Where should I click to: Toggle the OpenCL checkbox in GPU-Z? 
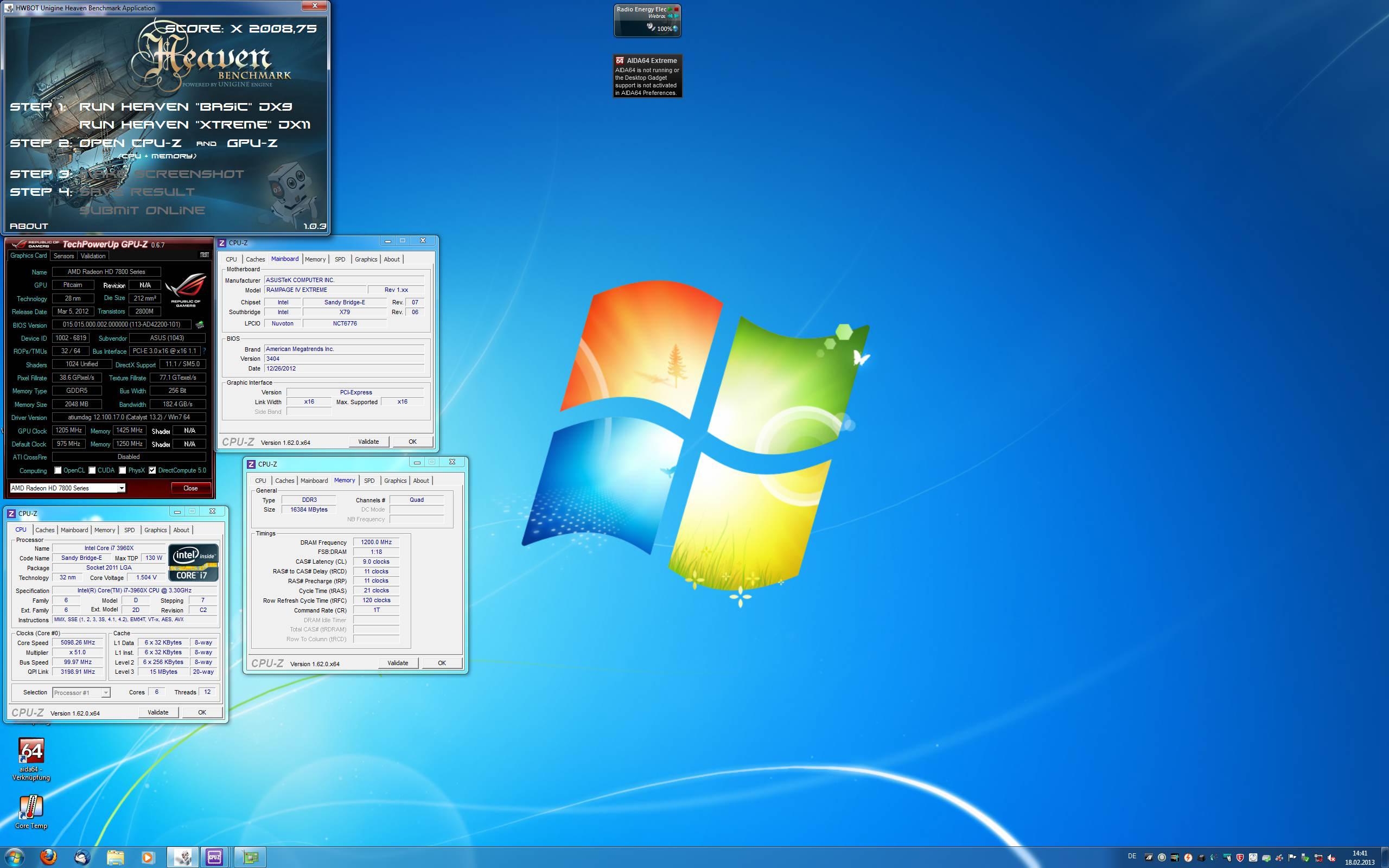(x=58, y=470)
